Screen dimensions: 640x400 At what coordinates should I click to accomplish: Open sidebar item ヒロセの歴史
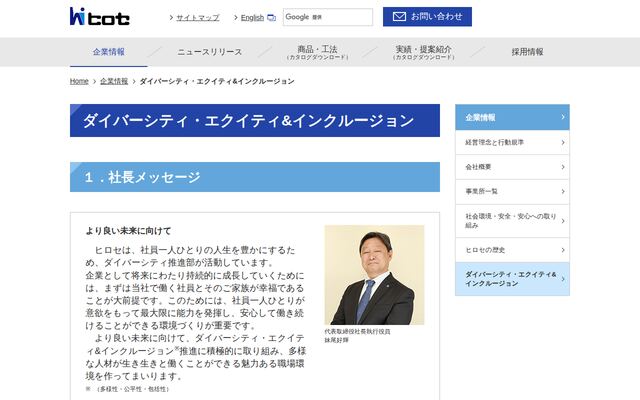[x=512, y=250]
